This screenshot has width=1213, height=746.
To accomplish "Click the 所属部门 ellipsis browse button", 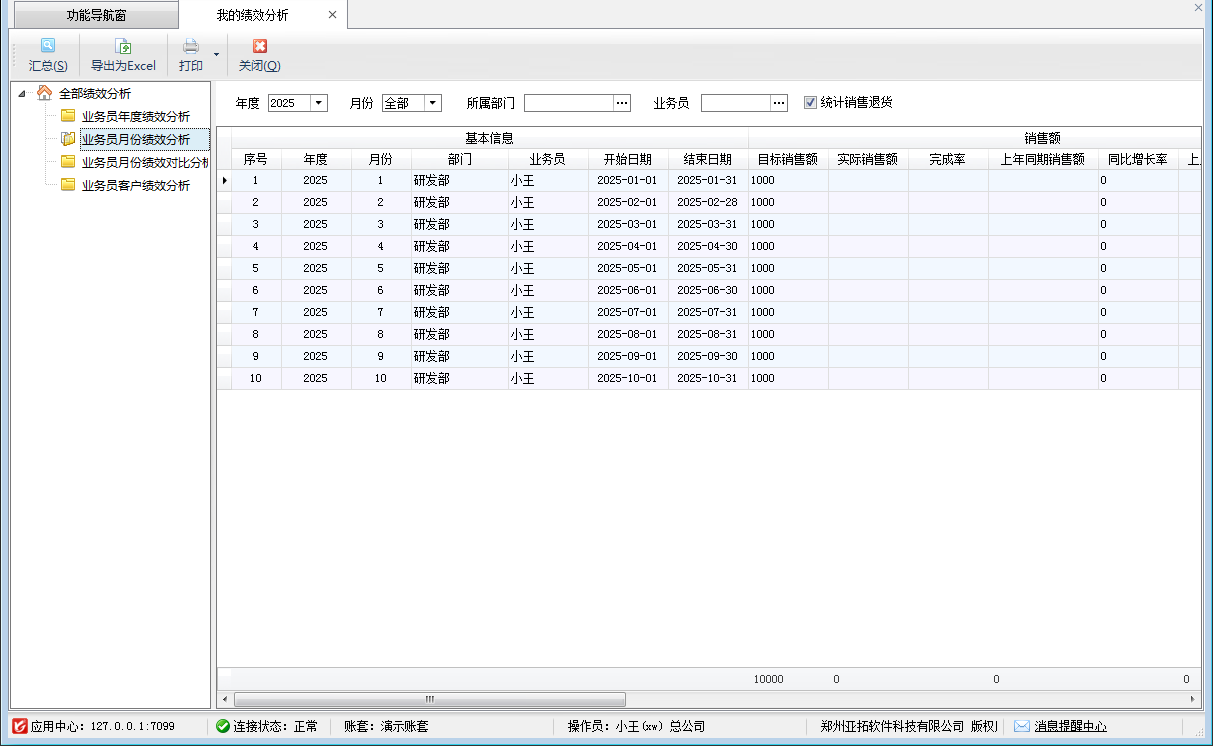I will 622,103.
